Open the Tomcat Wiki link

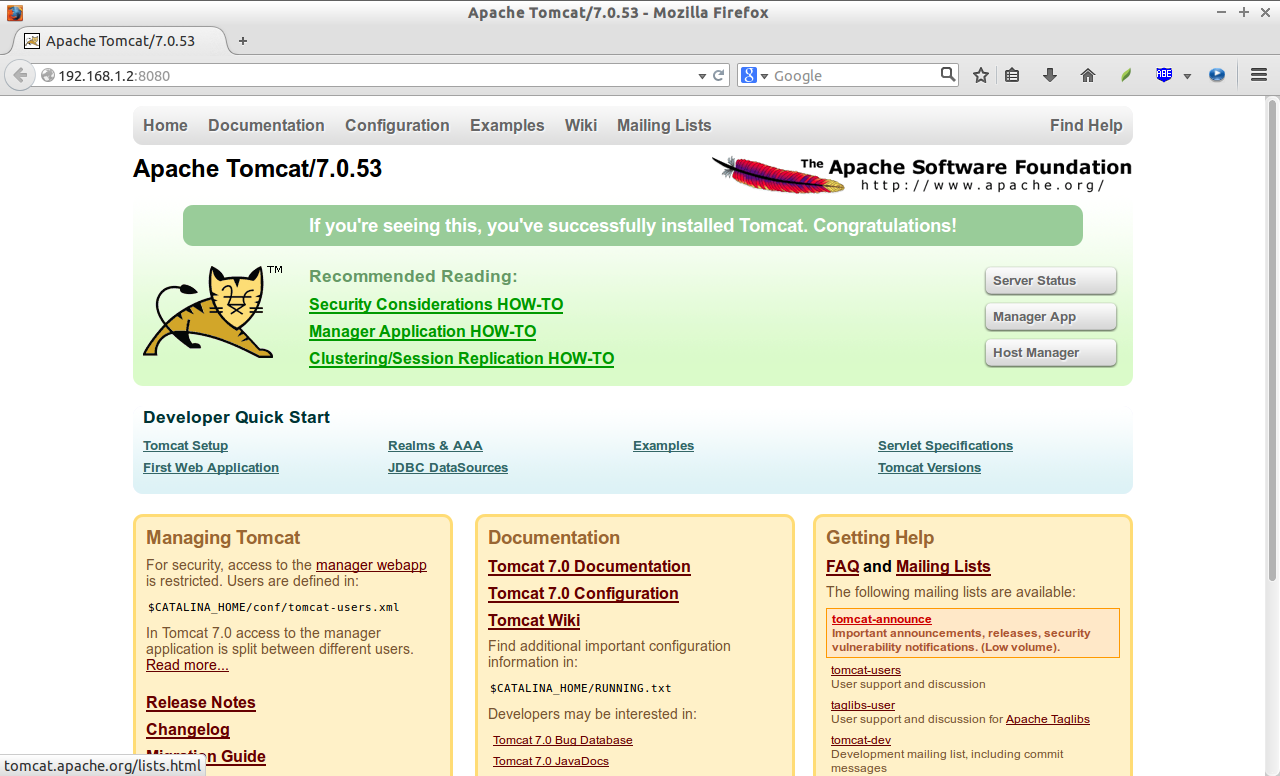tap(534, 620)
